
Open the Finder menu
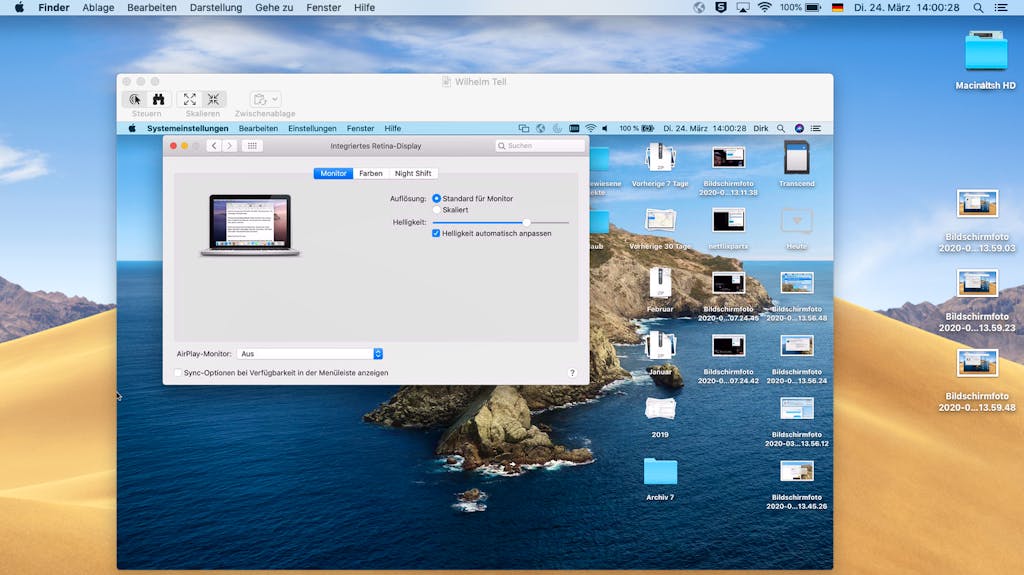(x=54, y=8)
